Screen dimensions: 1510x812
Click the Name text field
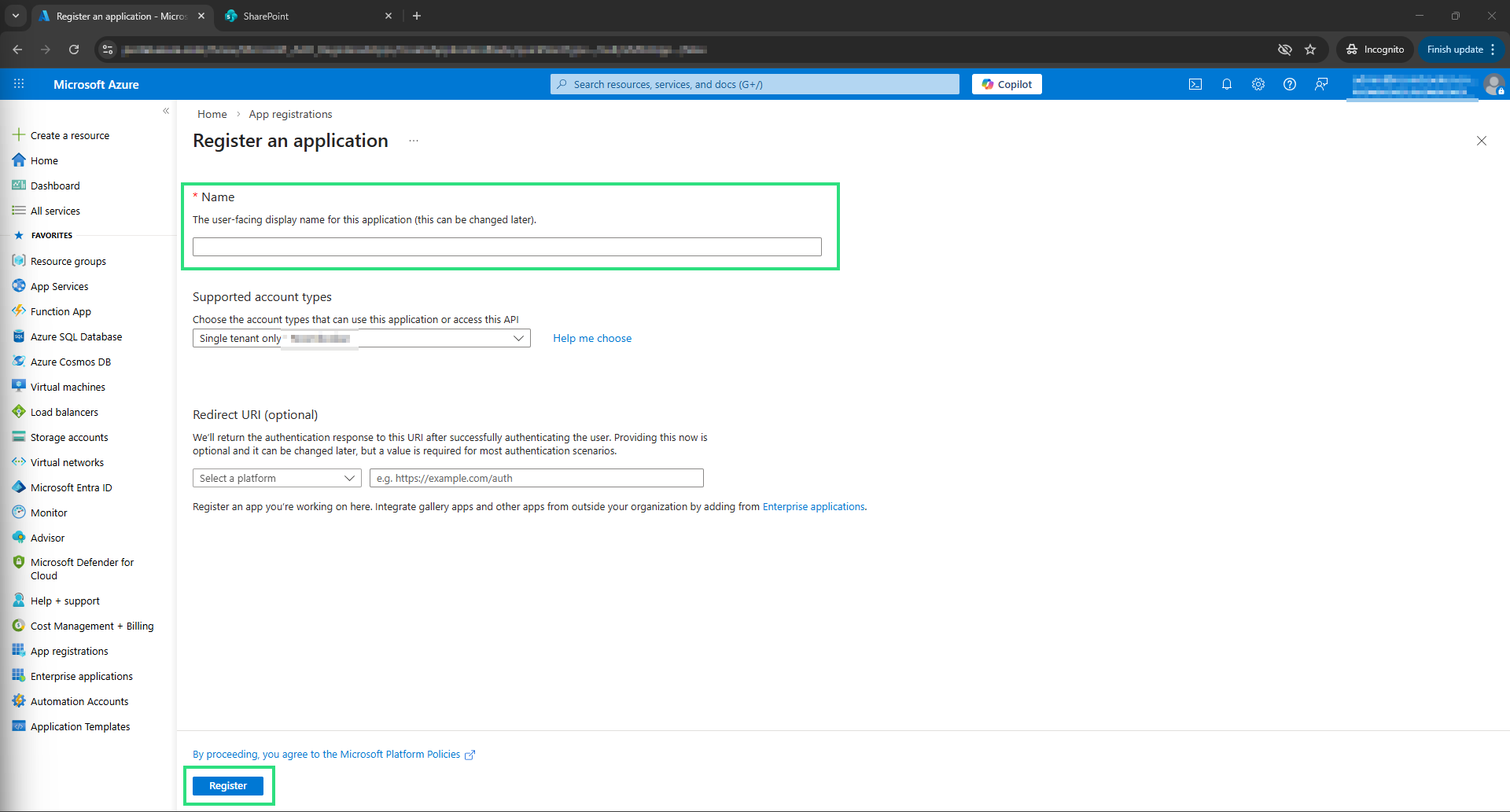tap(506, 247)
